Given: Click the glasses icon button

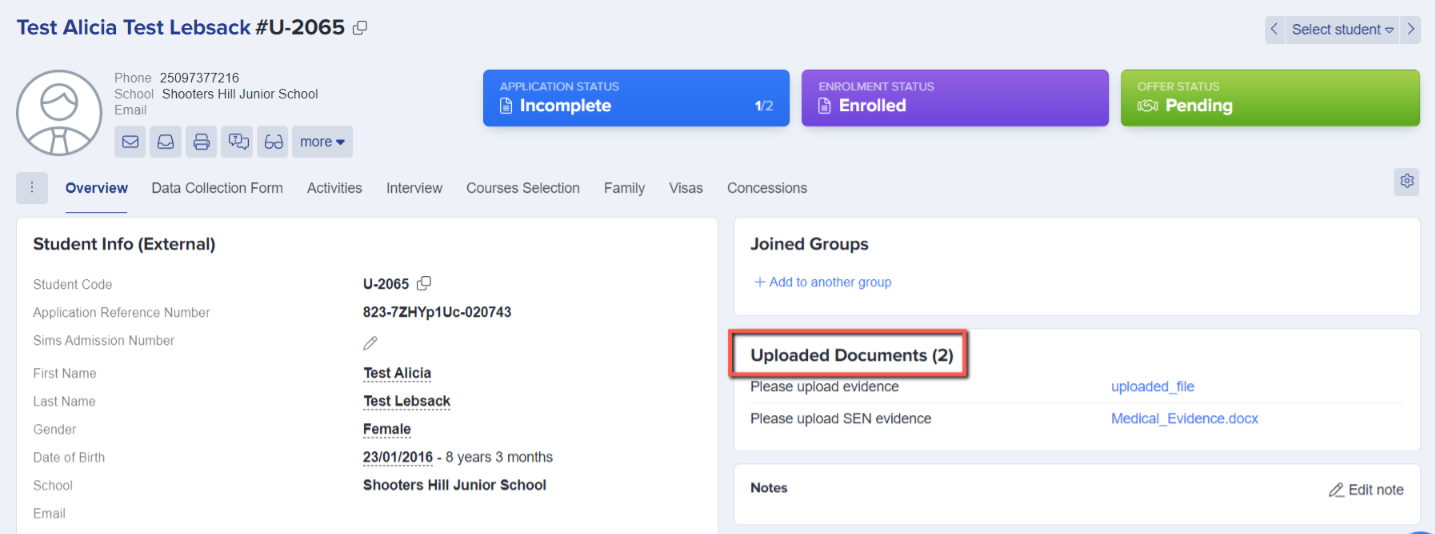Looking at the screenshot, I should coord(273,142).
